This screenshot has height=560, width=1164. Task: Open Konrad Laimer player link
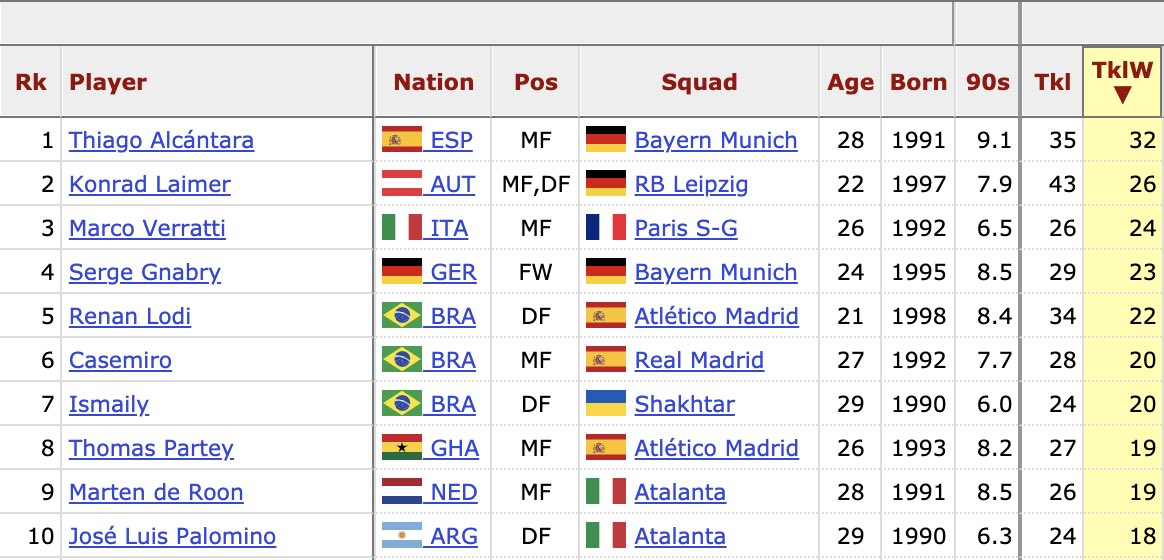click(x=149, y=184)
